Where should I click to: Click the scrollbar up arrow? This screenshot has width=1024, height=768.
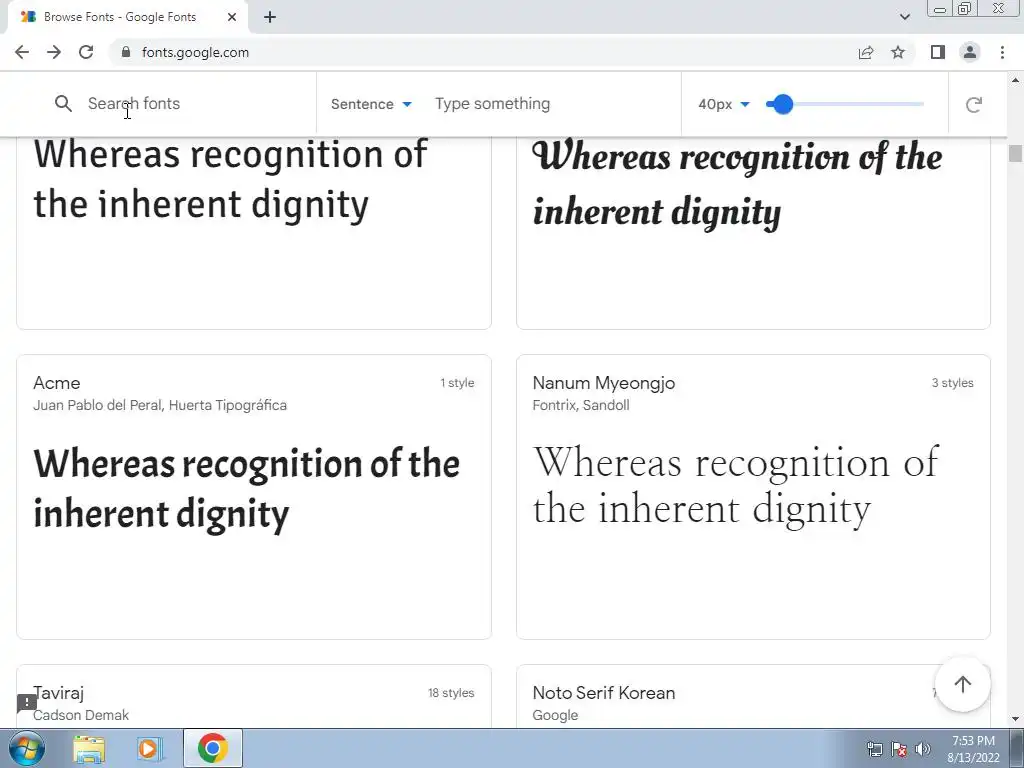(x=1015, y=80)
